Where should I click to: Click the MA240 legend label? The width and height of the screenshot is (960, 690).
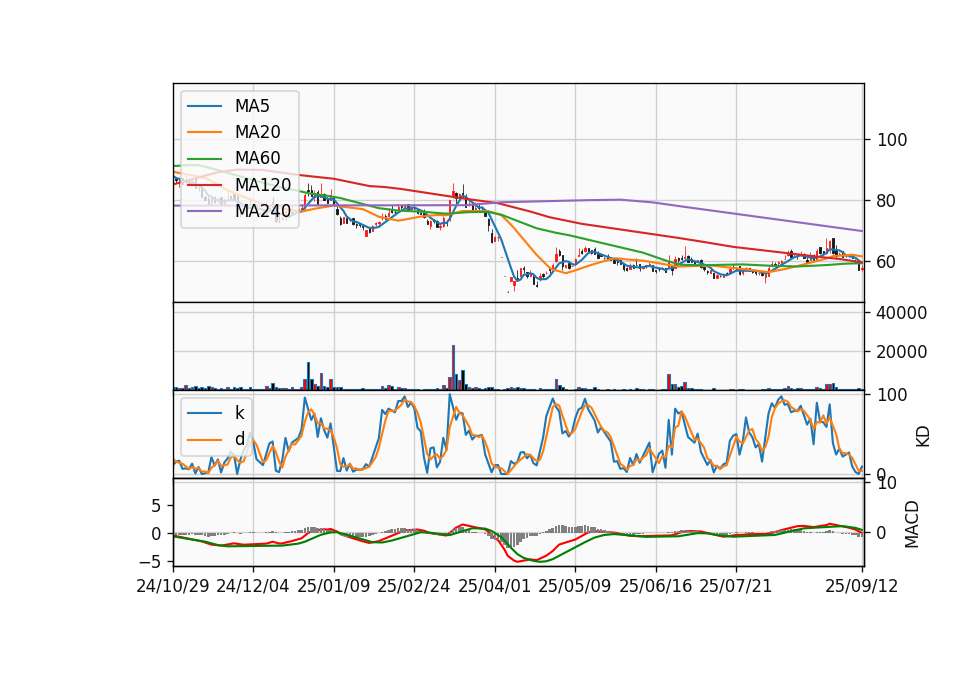tap(263, 211)
